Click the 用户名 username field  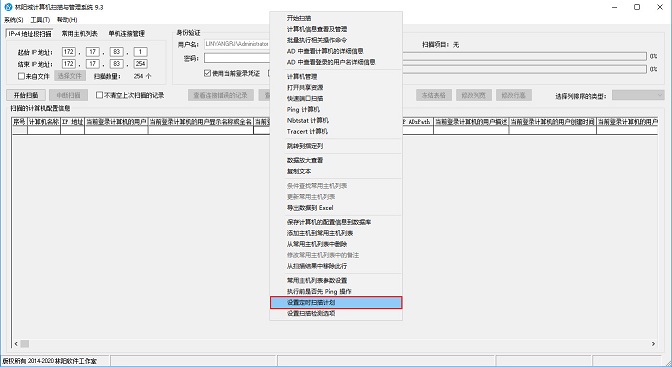pyautogui.click(x=237, y=44)
